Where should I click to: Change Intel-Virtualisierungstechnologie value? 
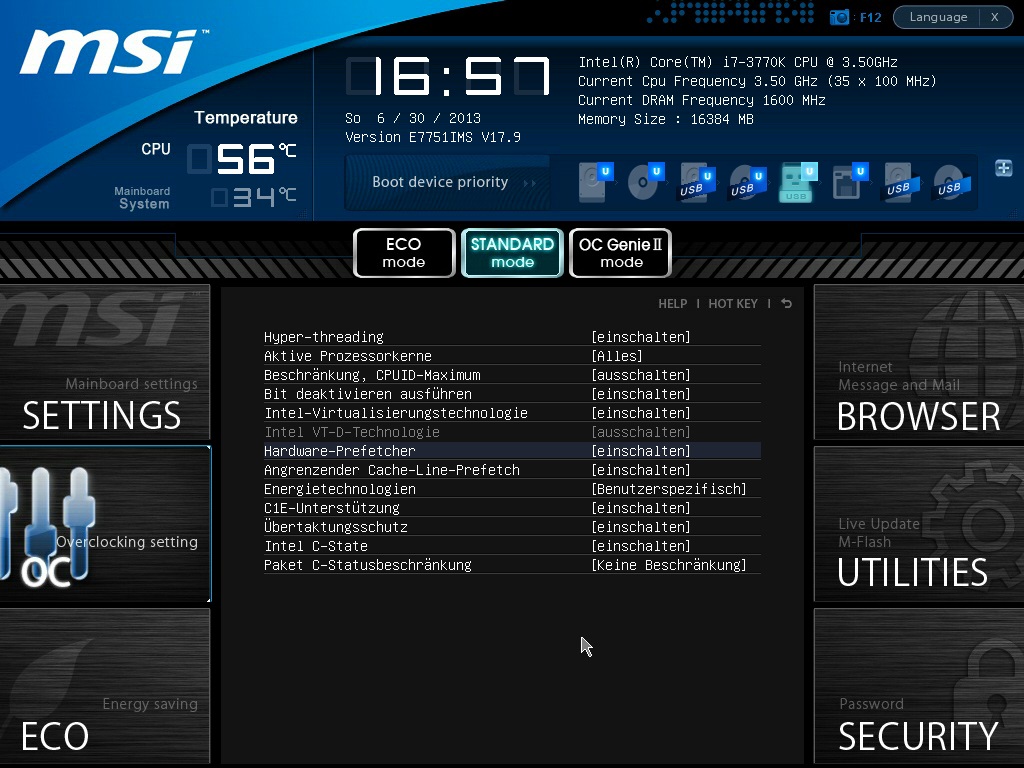coord(641,413)
